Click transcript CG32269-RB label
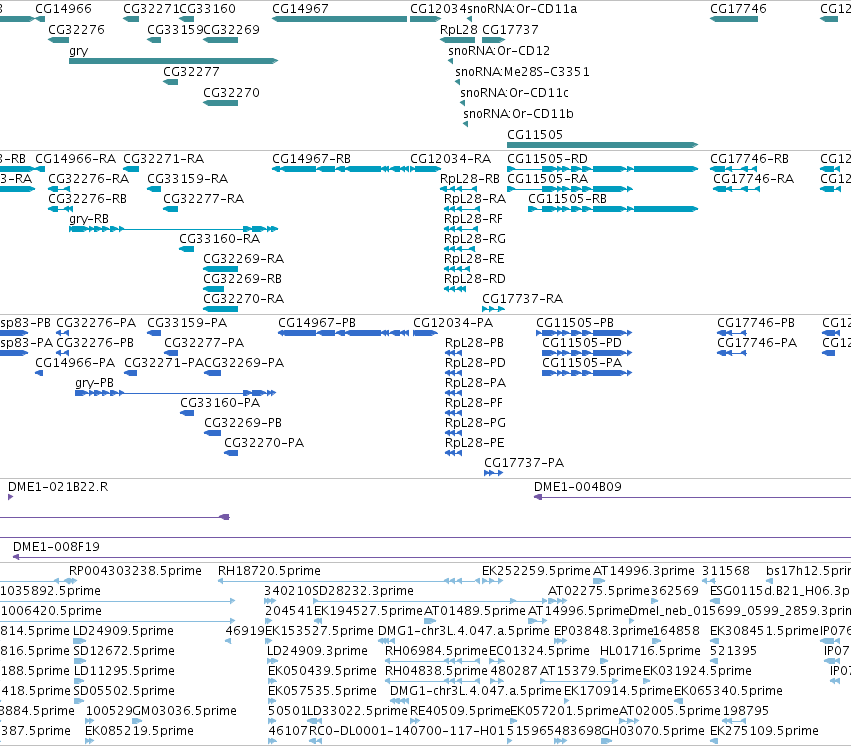 (243, 279)
